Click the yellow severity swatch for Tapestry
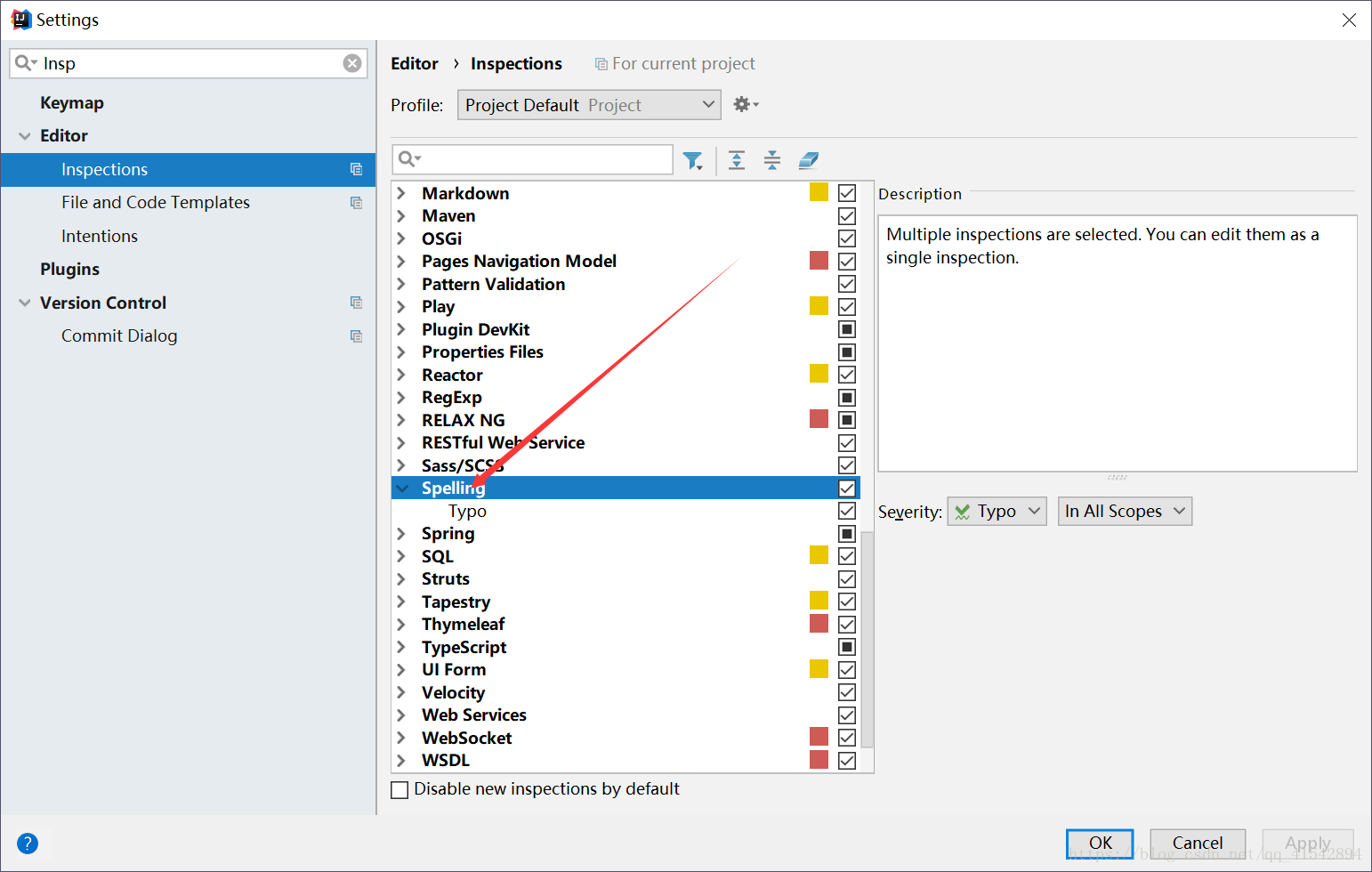The width and height of the screenshot is (1372, 872). pyautogui.click(x=819, y=601)
